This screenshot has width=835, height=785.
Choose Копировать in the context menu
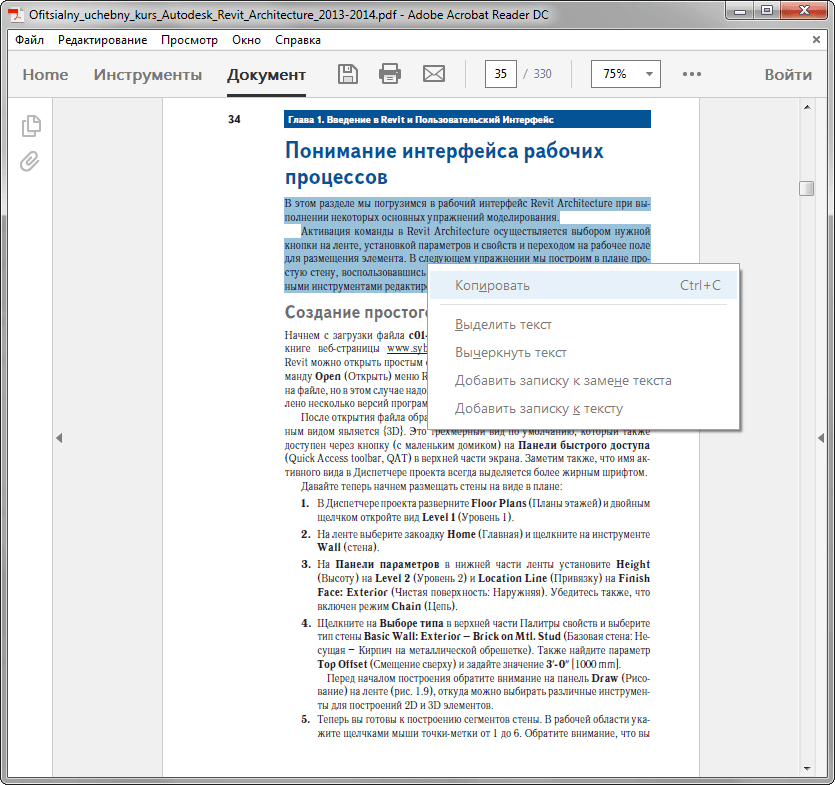coord(583,285)
